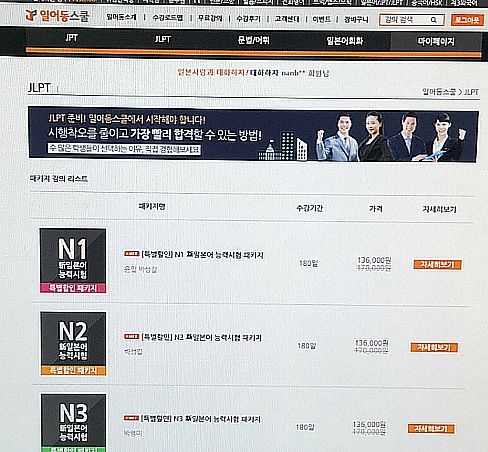Open the 장바구니 cart link
The width and height of the screenshot is (488, 452).
(x=356, y=20)
